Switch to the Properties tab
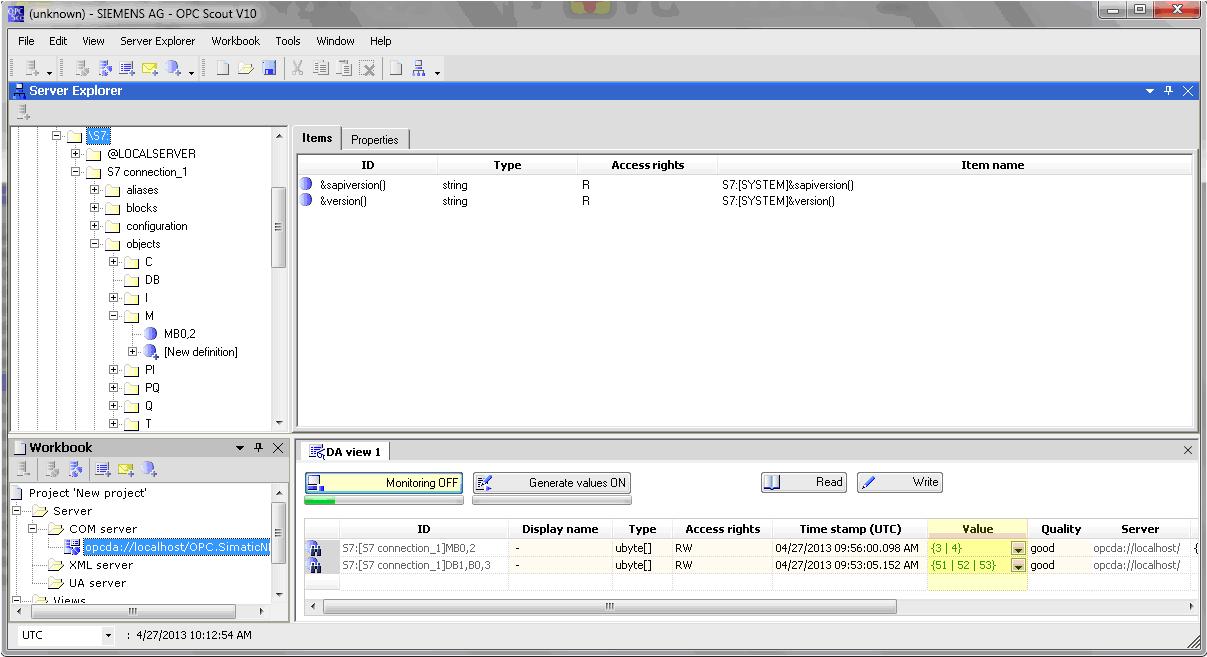Screen dimensions: 1207x657 click(x=375, y=140)
